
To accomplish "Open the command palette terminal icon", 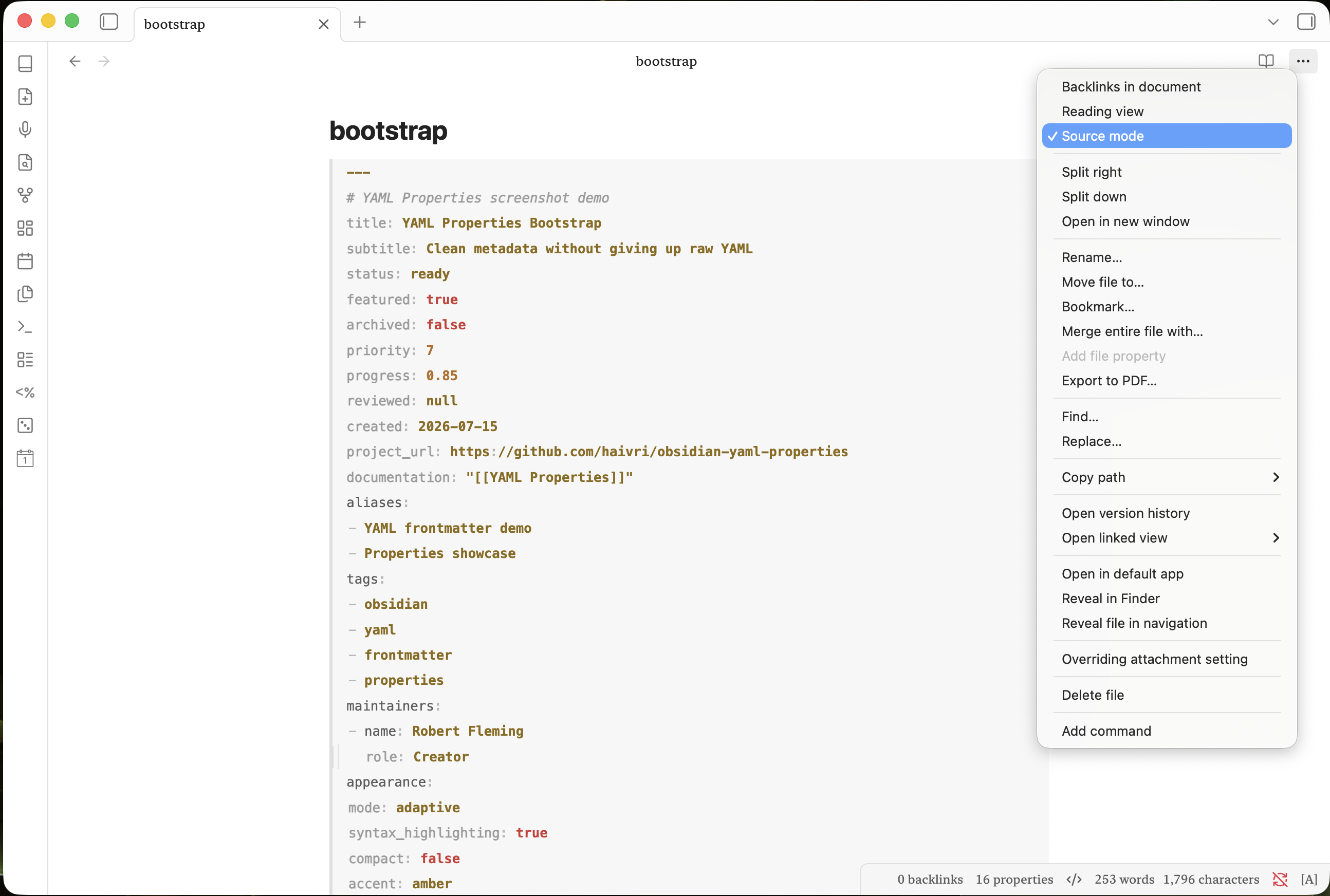I will pyautogui.click(x=25, y=326).
